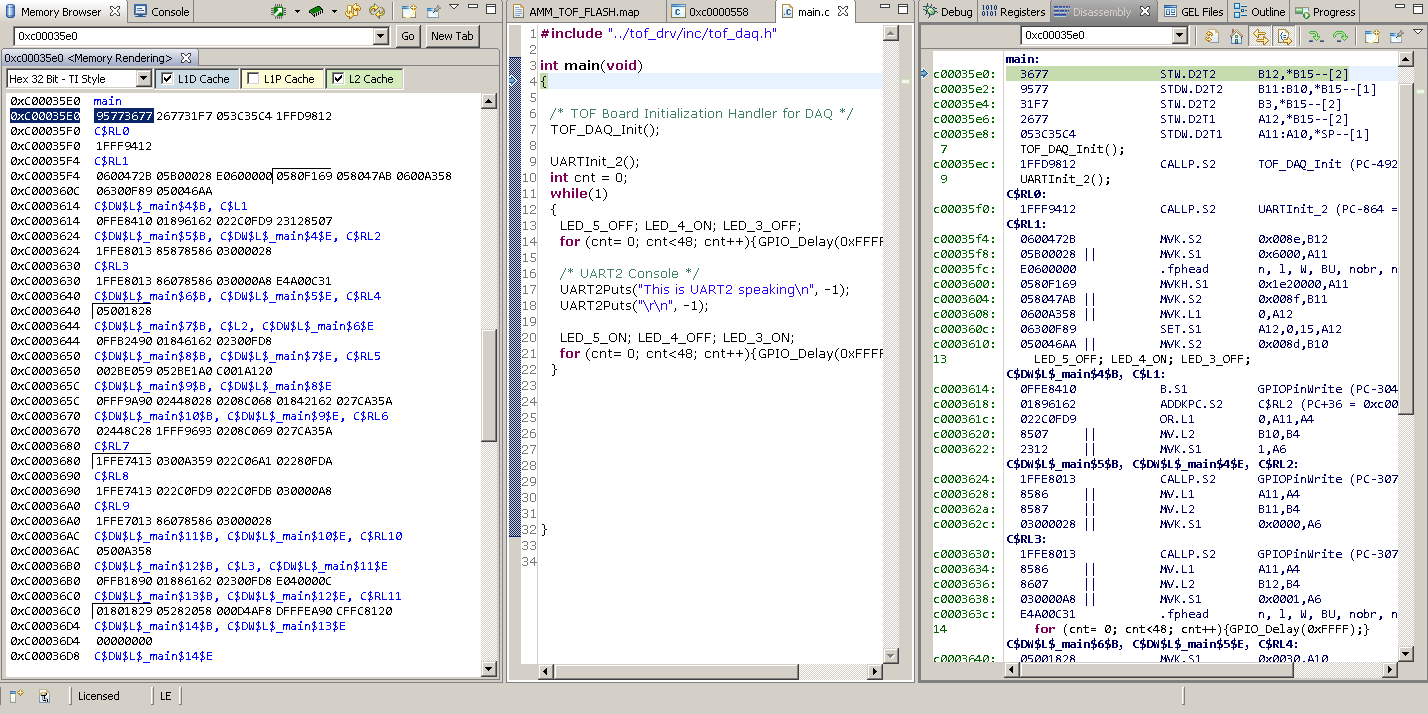This screenshot has width=1428, height=714.
Task: Click the green memory chip icon
Action: click(315, 12)
